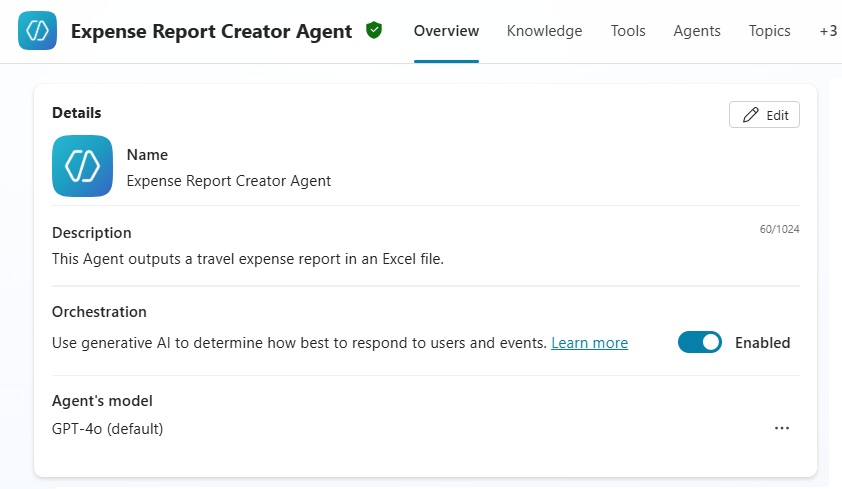Click the agent logo icon in the header
Image resolution: width=842 pixels, height=489 pixels.
[38, 31]
